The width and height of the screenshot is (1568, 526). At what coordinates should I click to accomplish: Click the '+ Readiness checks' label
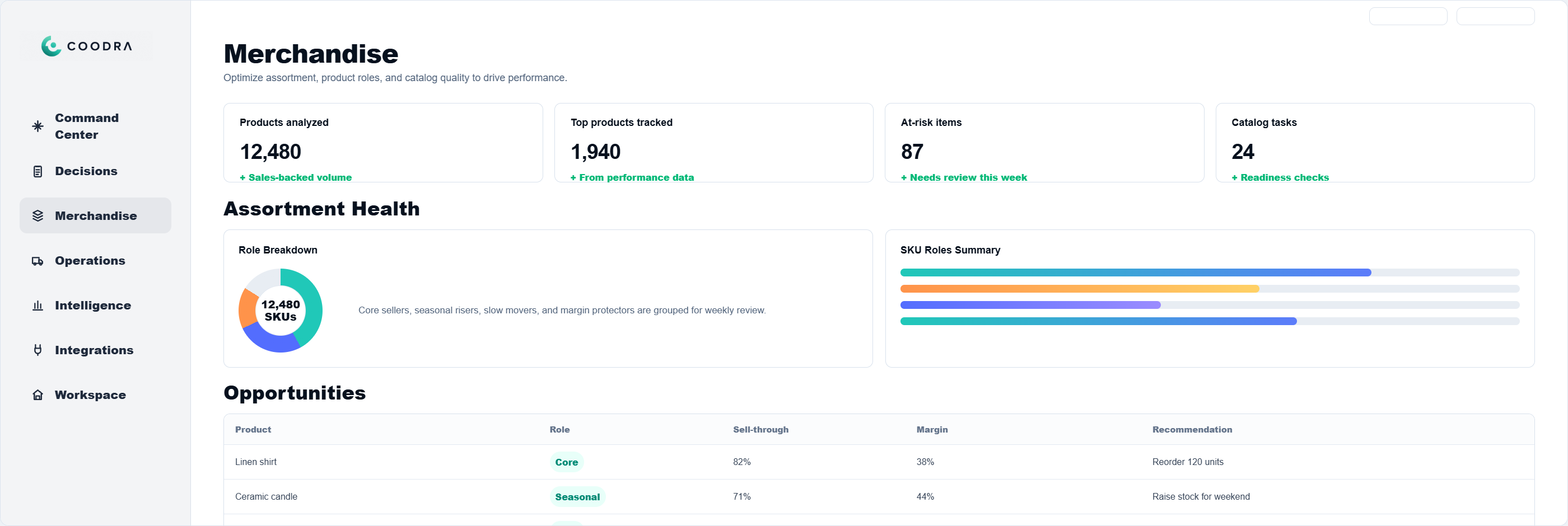1280,177
